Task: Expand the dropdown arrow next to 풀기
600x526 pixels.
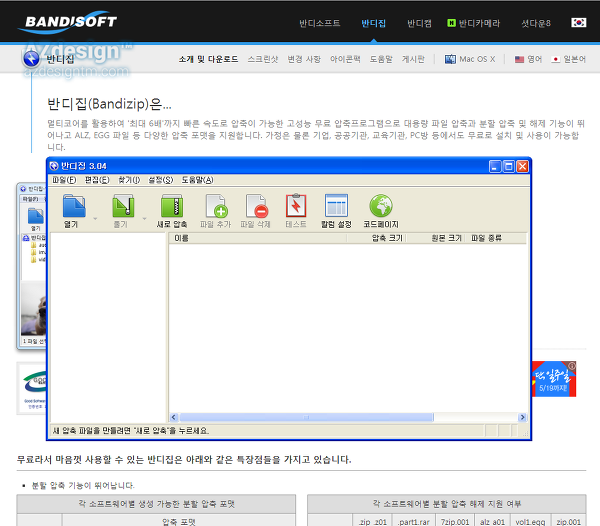Action: coord(144,218)
